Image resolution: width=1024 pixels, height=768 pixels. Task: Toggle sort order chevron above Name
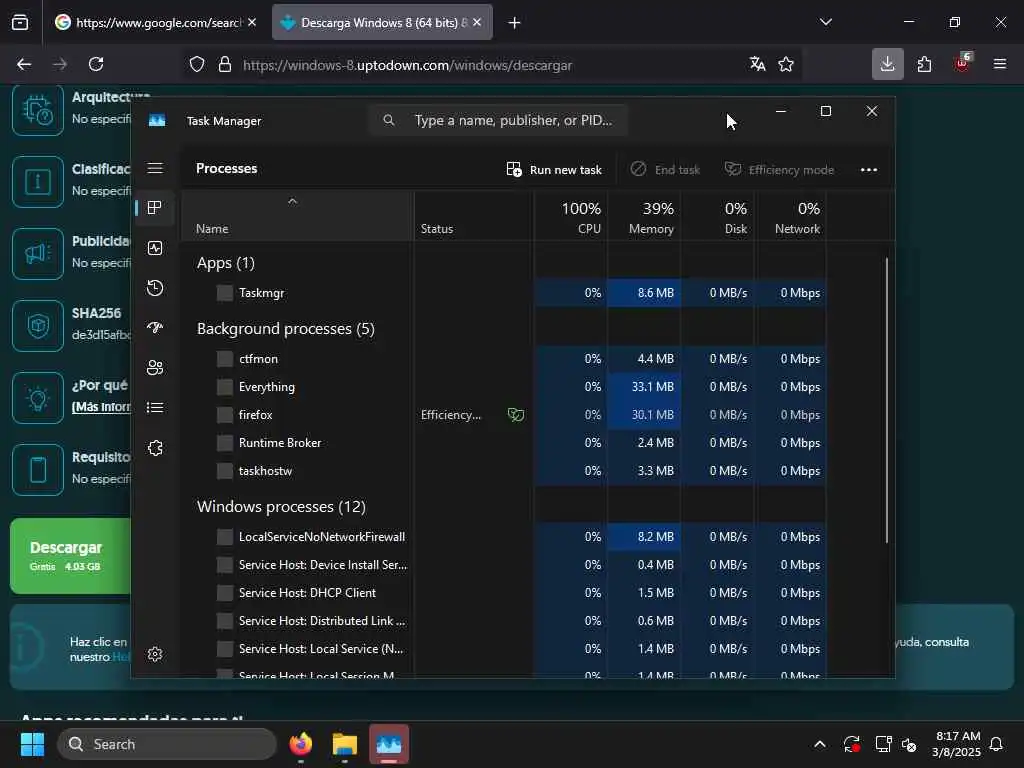pyautogui.click(x=293, y=201)
